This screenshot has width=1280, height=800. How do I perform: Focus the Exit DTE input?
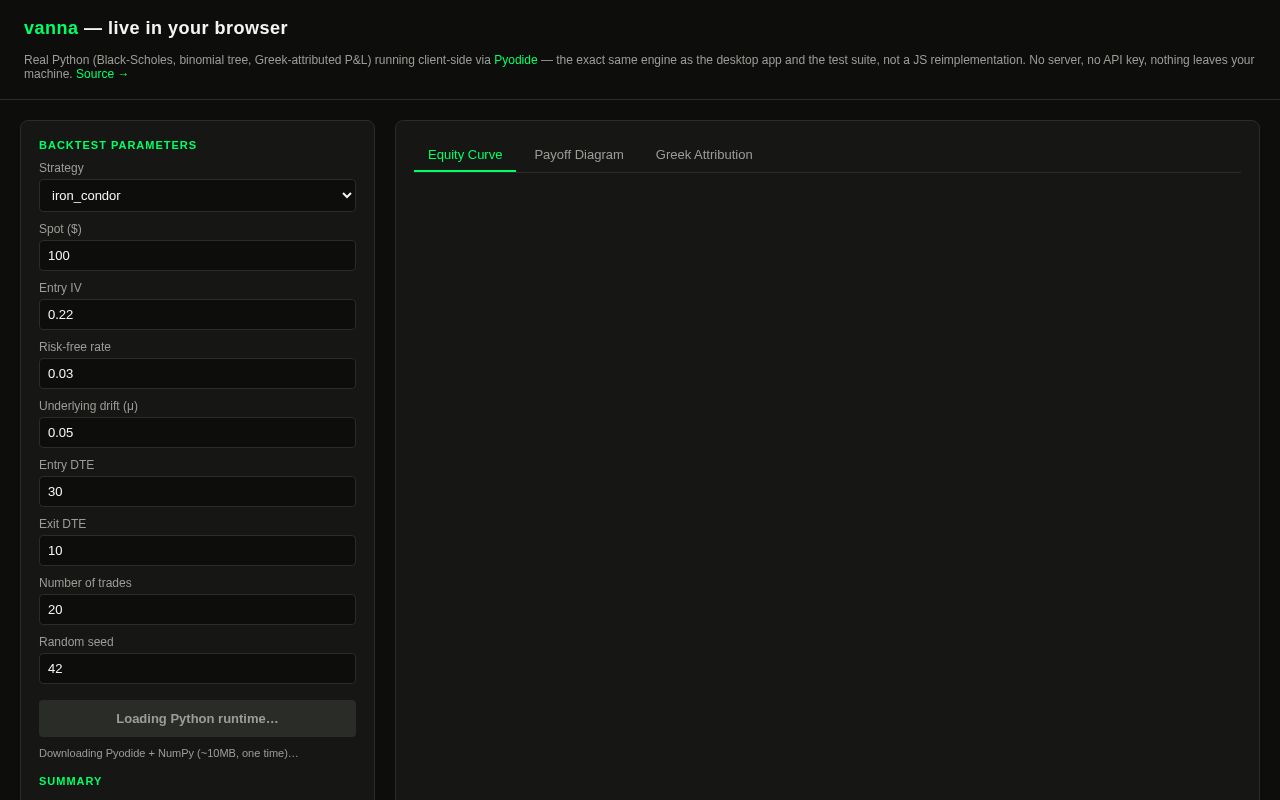pos(197,550)
